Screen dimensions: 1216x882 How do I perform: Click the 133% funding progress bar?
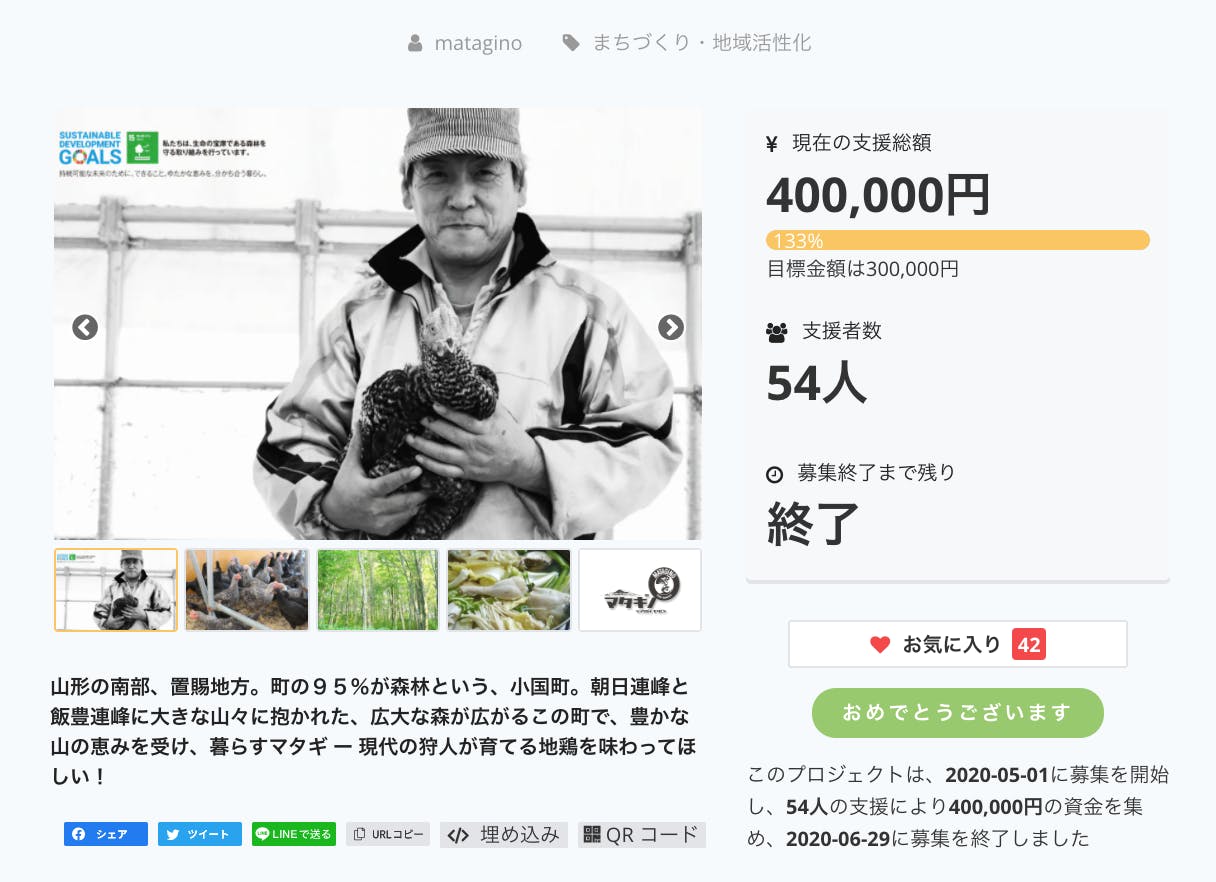(x=957, y=240)
